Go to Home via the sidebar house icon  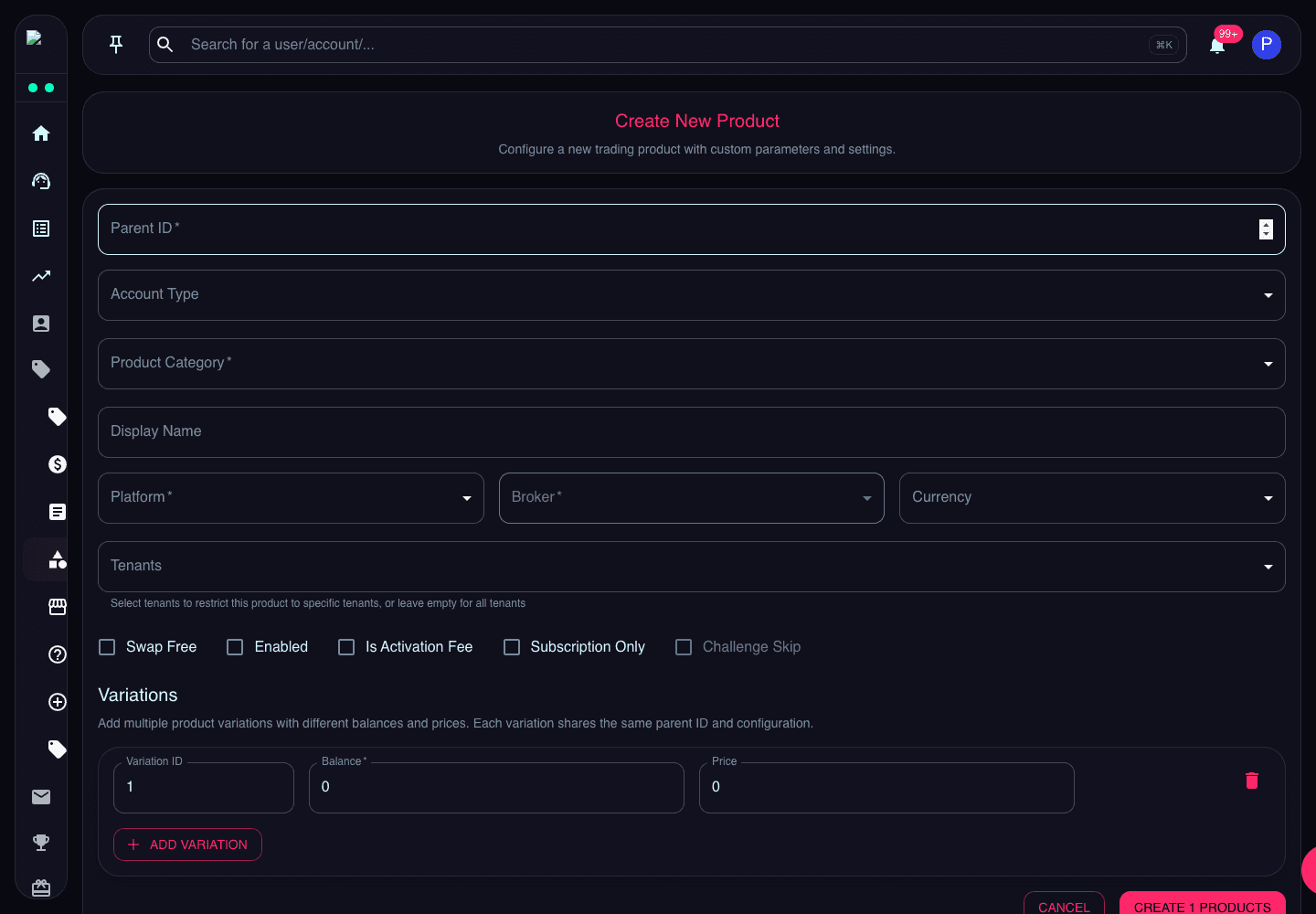click(41, 133)
